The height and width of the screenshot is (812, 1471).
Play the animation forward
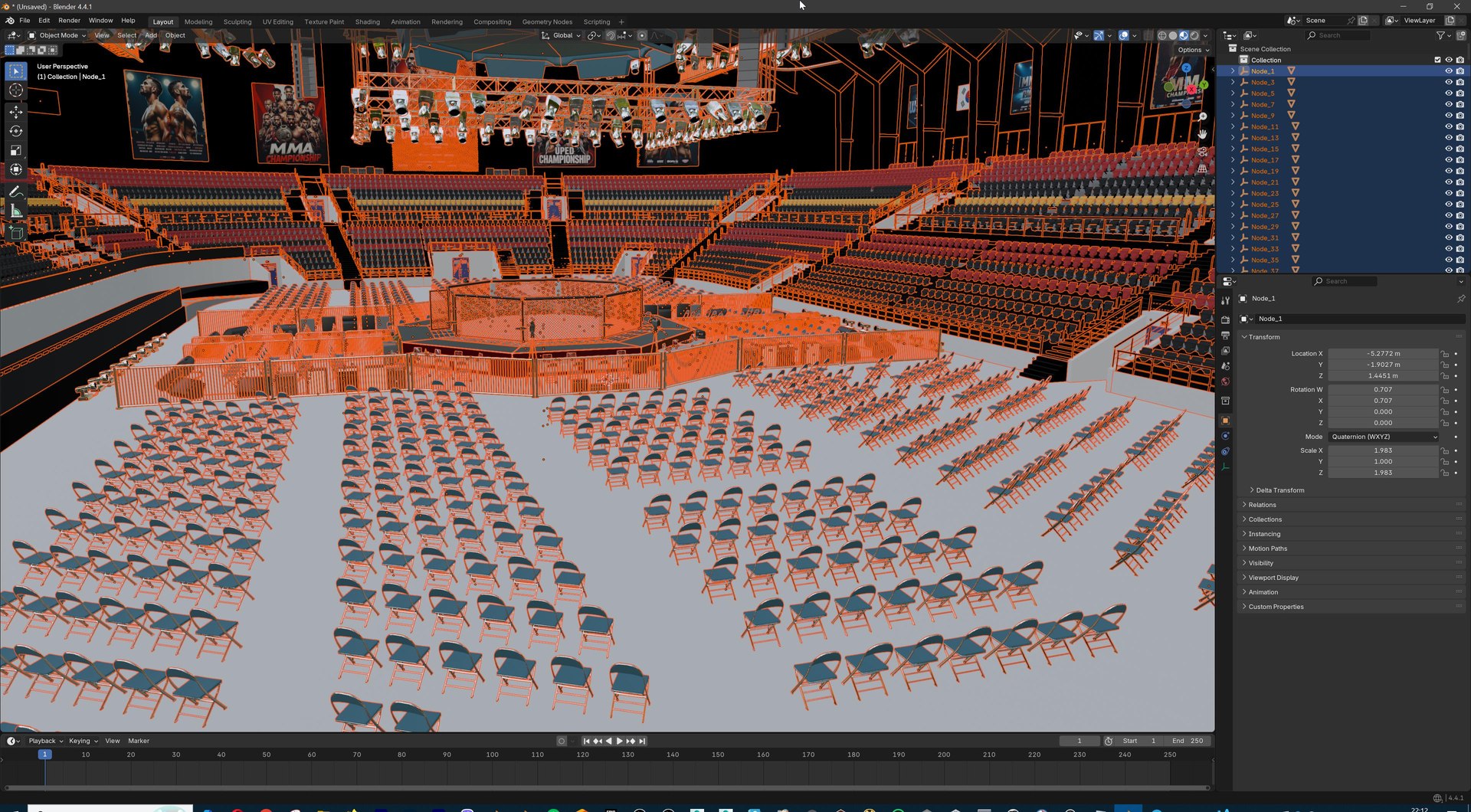(x=620, y=741)
